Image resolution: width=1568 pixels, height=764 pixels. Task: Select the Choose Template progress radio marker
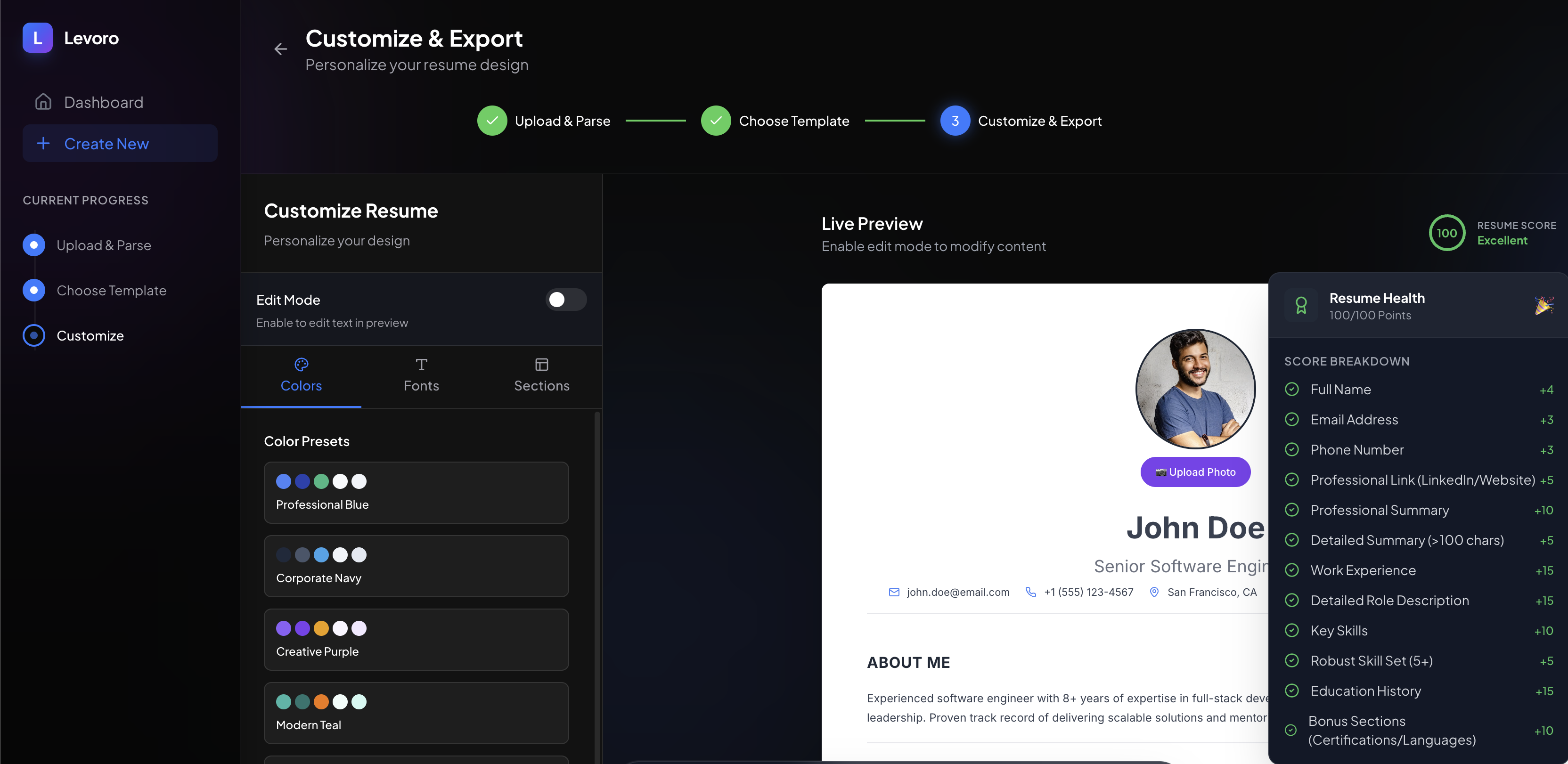(34, 290)
